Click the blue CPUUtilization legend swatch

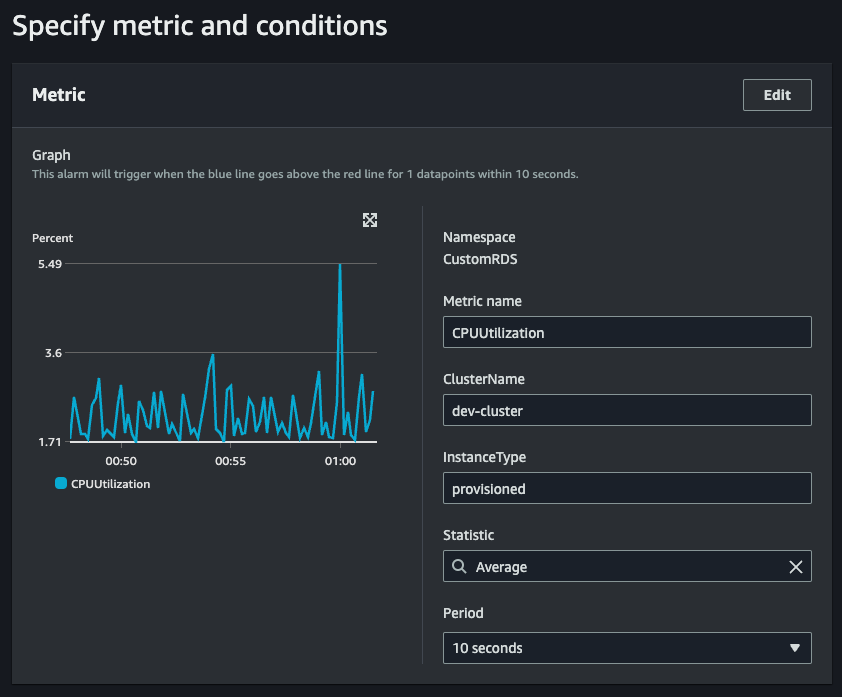tap(61, 484)
